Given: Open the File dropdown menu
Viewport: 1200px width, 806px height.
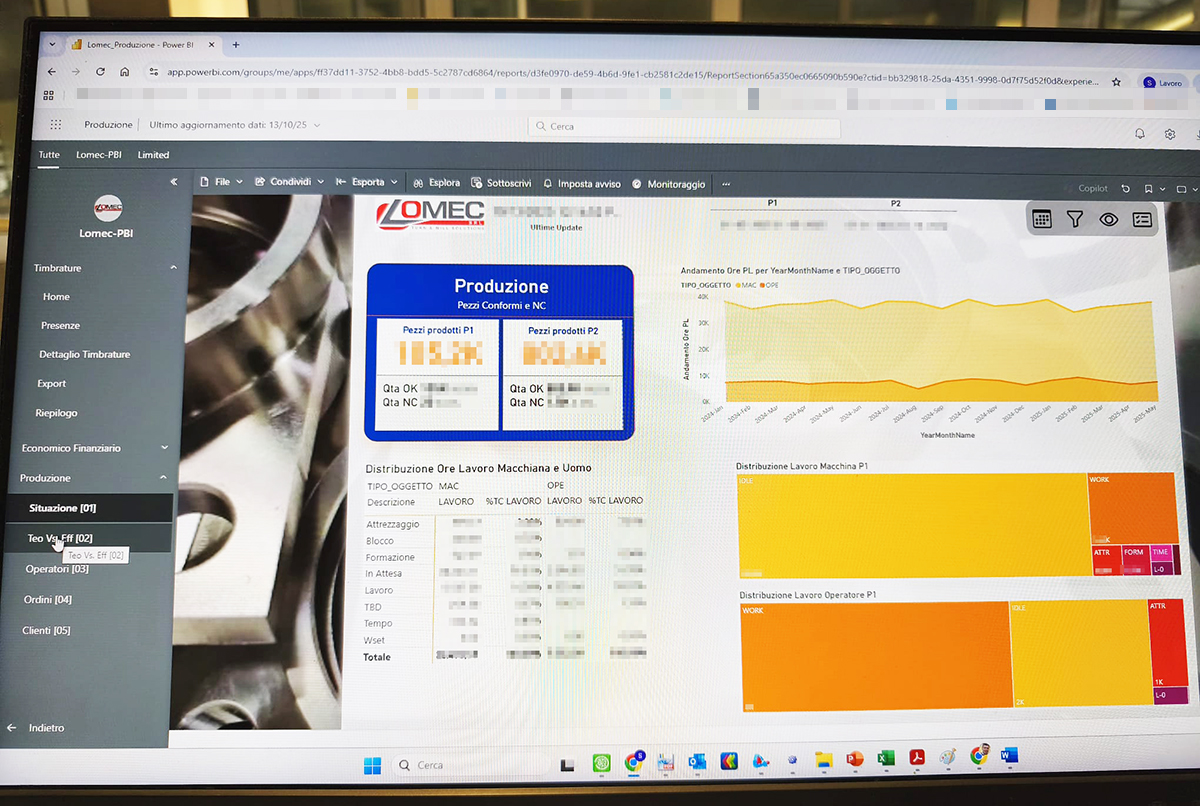Looking at the screenshot, I should 220,182.
